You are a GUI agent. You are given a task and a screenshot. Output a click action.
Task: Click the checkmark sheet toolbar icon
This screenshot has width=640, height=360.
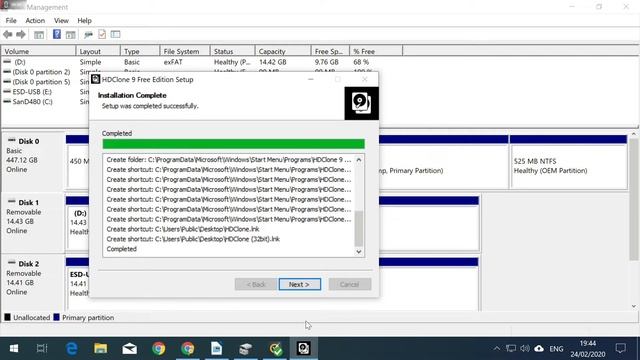click(x=102, y=34)
